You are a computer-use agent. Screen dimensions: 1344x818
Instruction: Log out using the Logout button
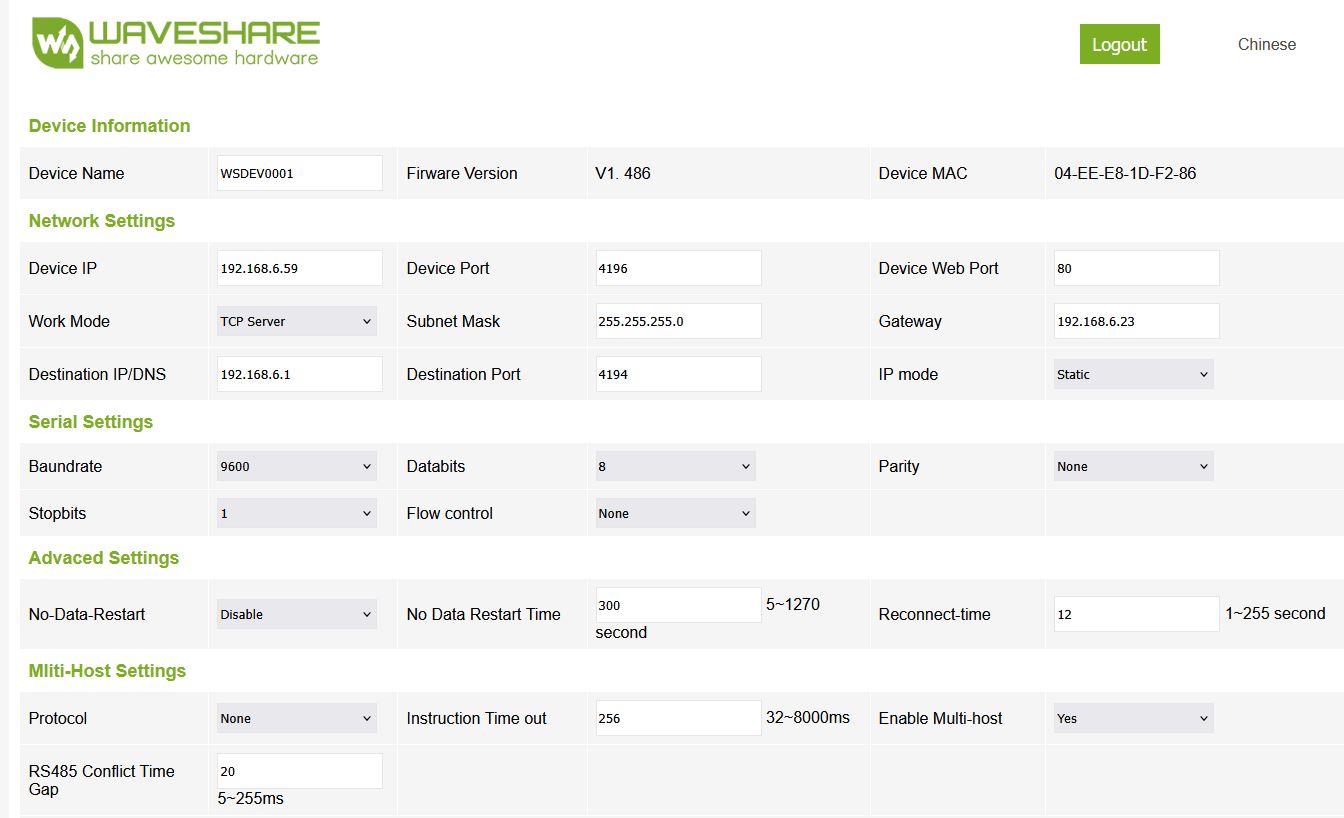pos(1119,44)
